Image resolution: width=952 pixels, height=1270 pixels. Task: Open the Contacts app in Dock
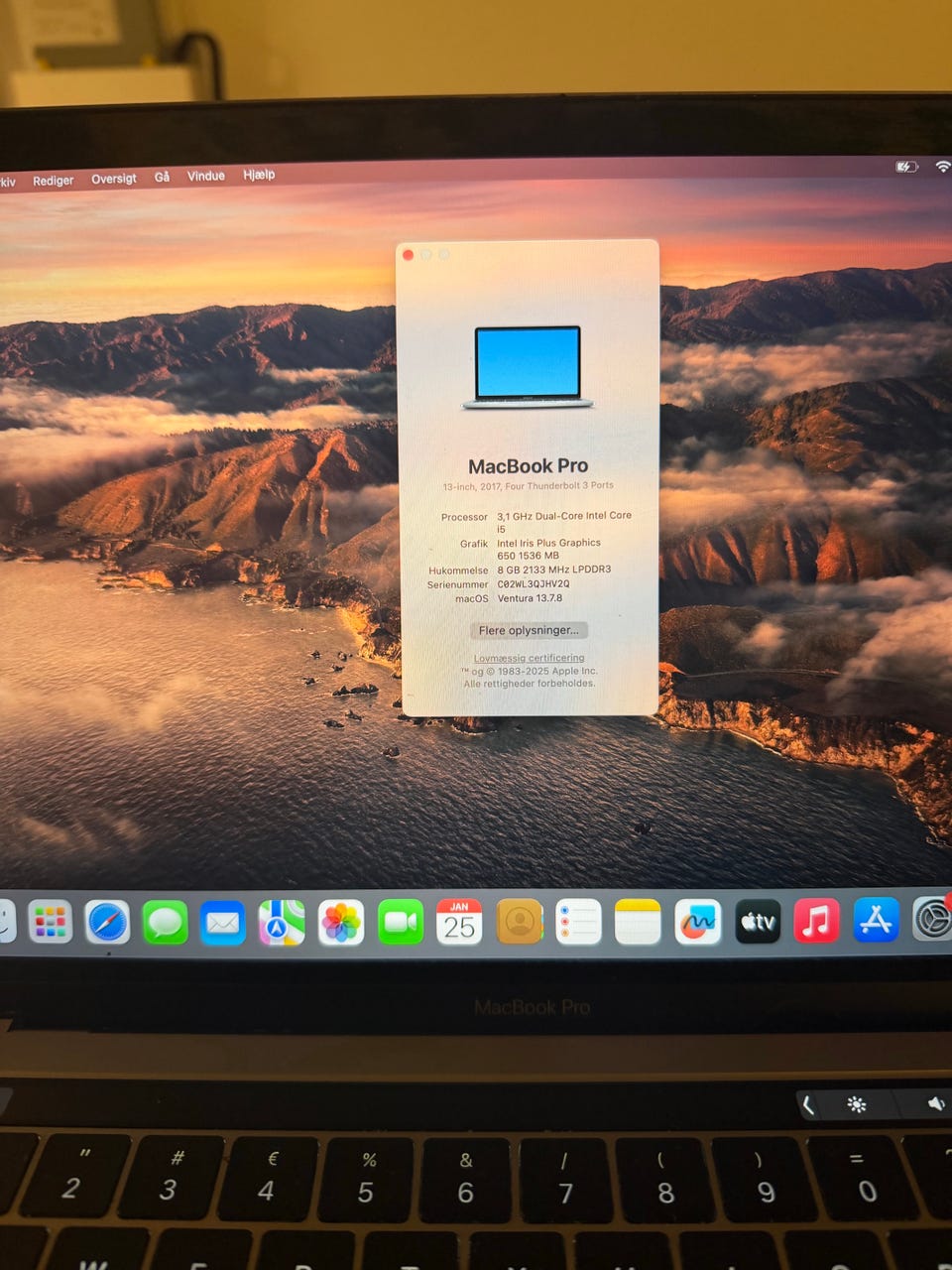[x=520, y=922]
